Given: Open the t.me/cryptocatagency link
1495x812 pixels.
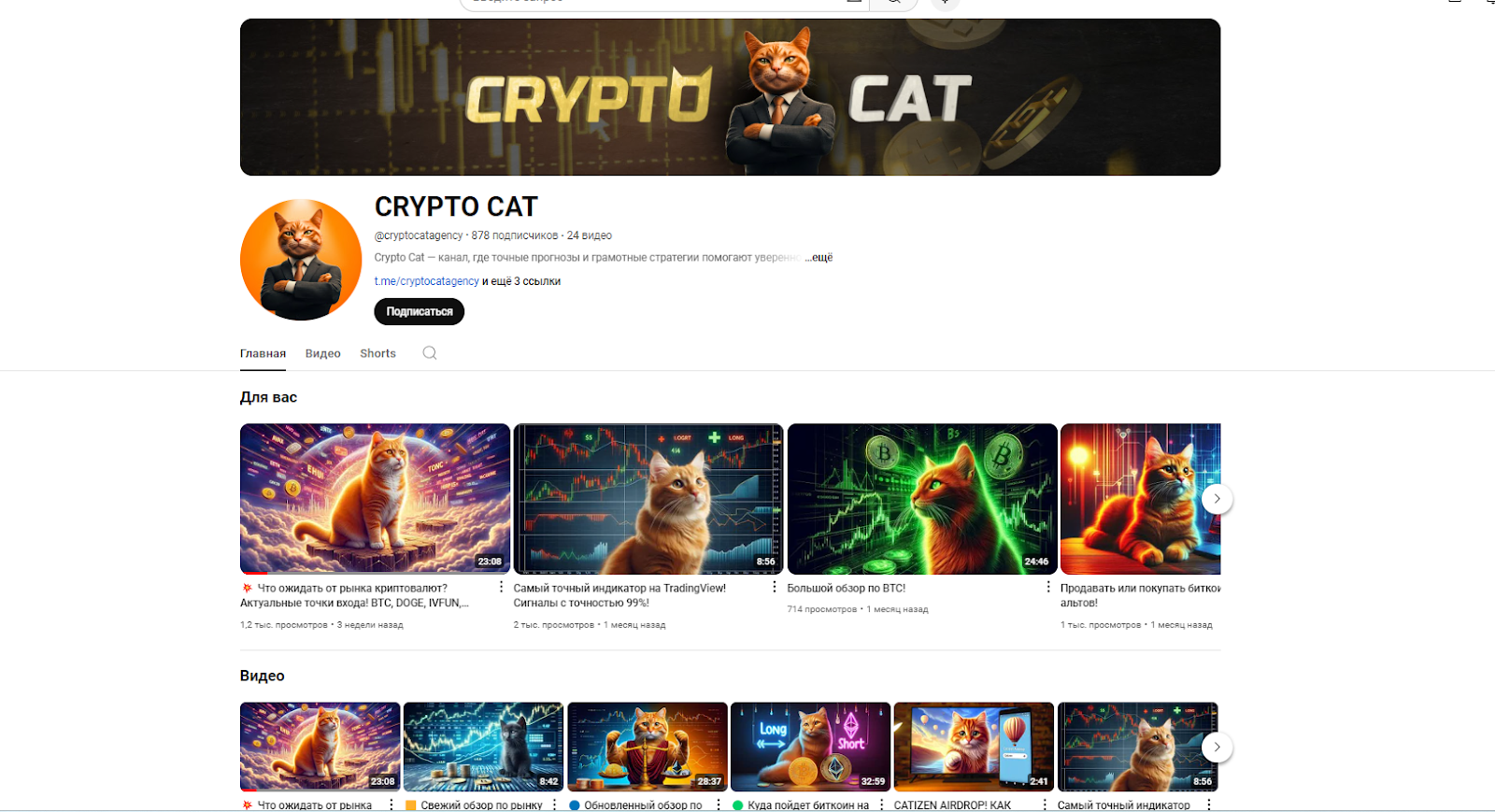Looking at the screenshot, I should coord(426,281).
